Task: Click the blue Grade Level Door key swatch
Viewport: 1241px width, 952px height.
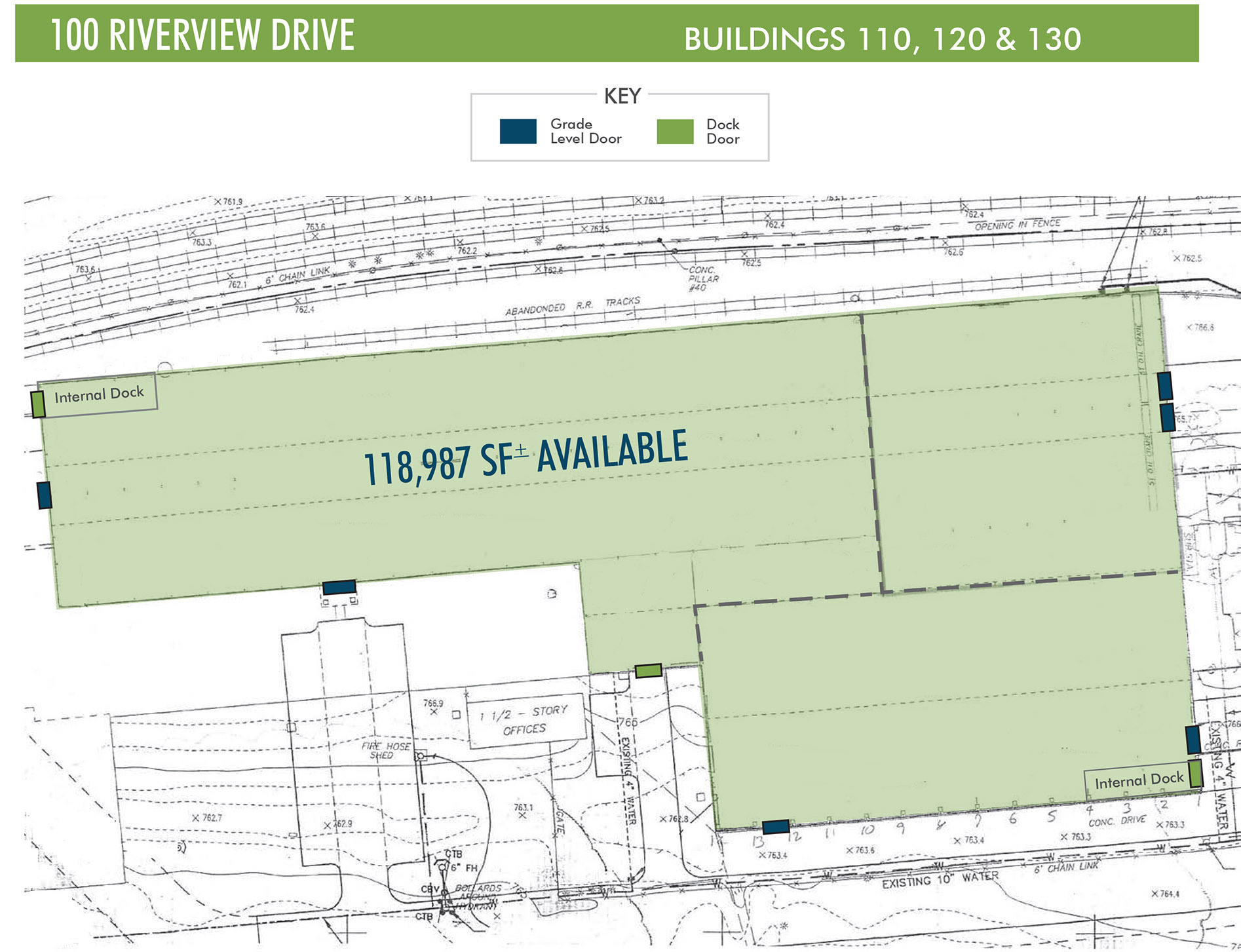Action: point(518,131)
